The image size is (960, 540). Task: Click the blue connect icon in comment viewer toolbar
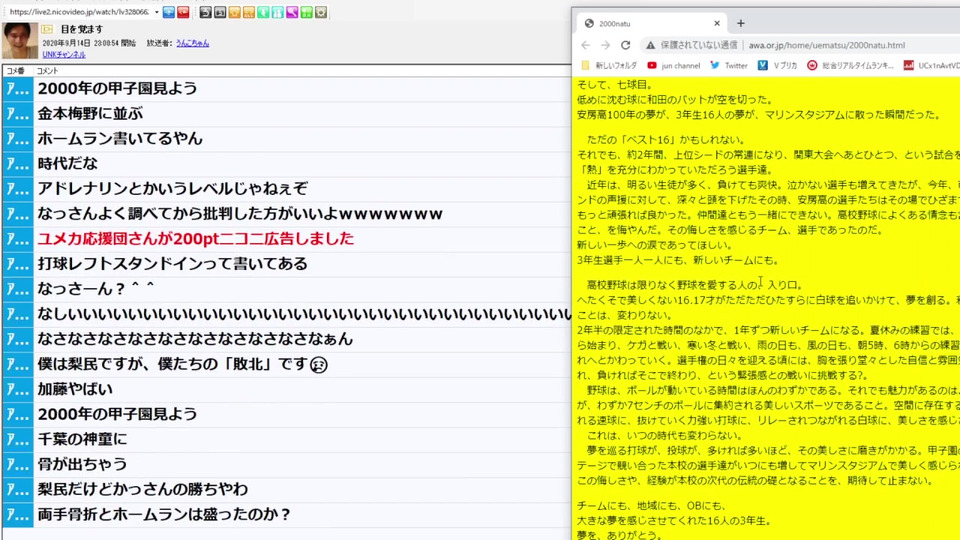[168, 12]
